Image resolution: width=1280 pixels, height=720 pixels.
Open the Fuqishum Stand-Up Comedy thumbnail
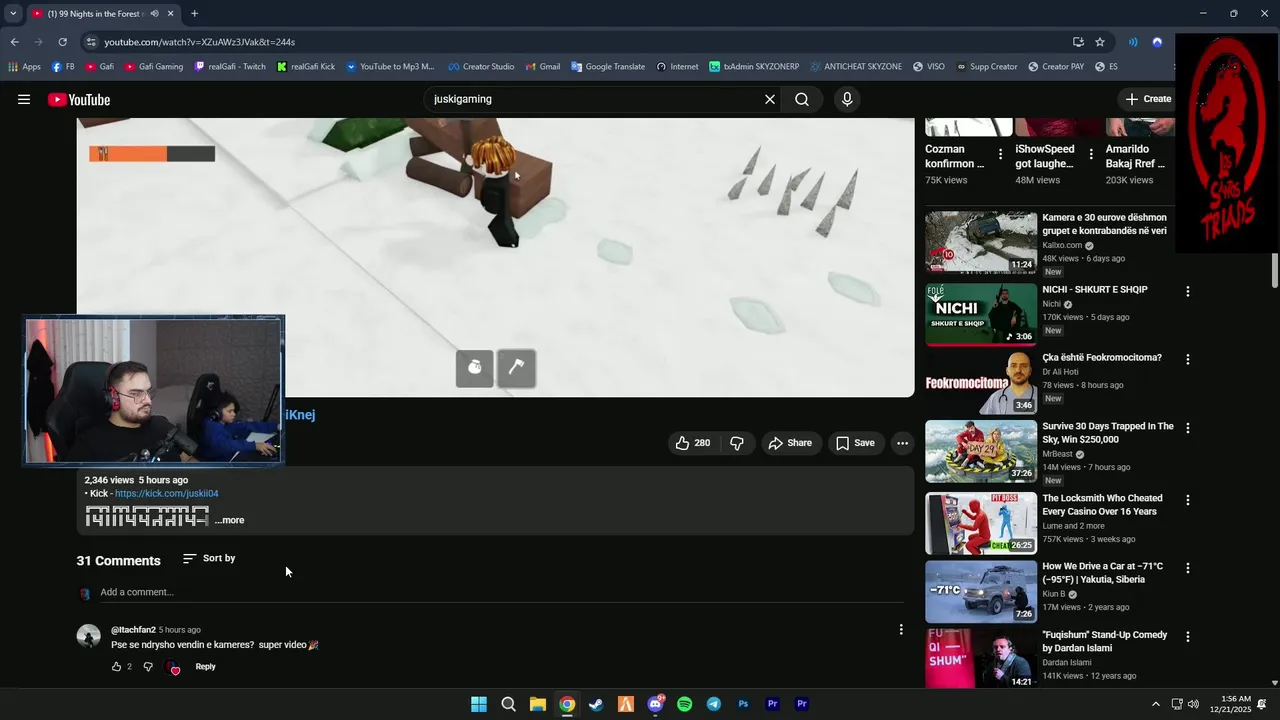(981, 659)
